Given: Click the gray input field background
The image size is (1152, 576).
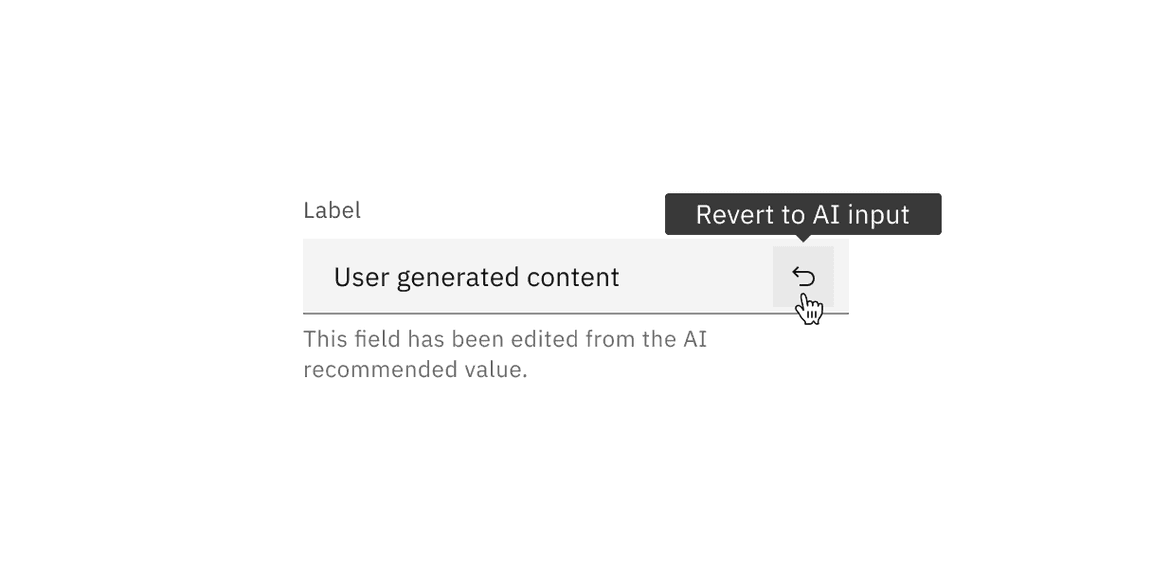Looking at the screenshot, I should (660, 276).
